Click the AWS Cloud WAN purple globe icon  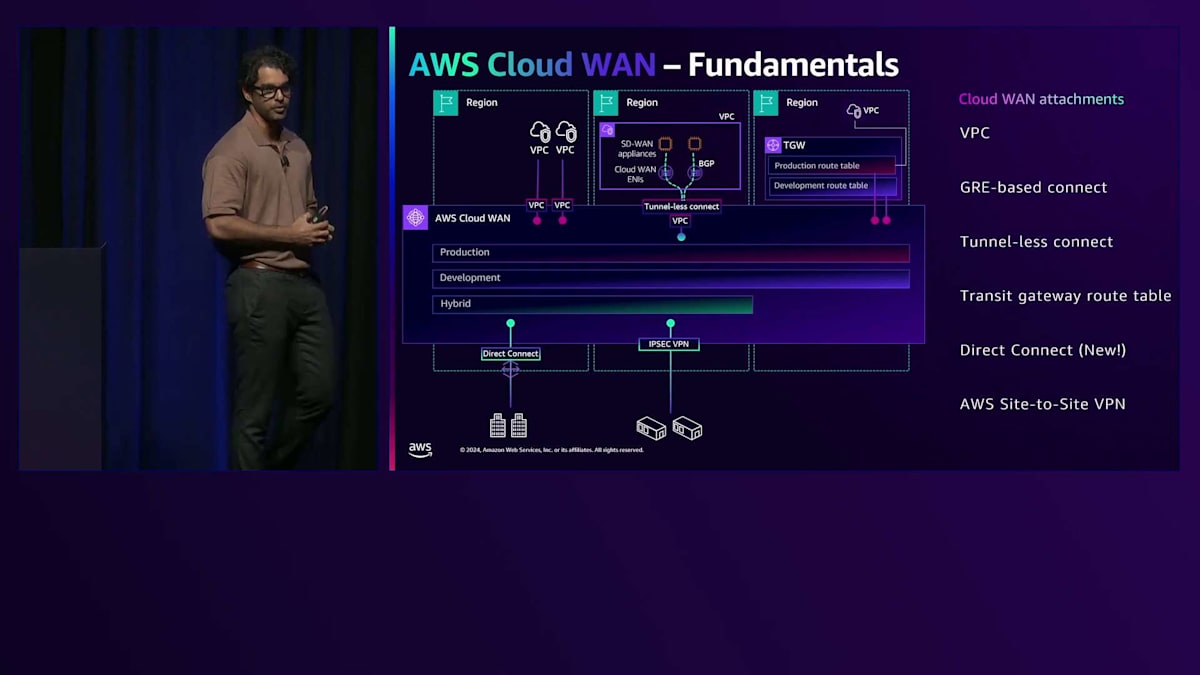(x=415, y=218)
